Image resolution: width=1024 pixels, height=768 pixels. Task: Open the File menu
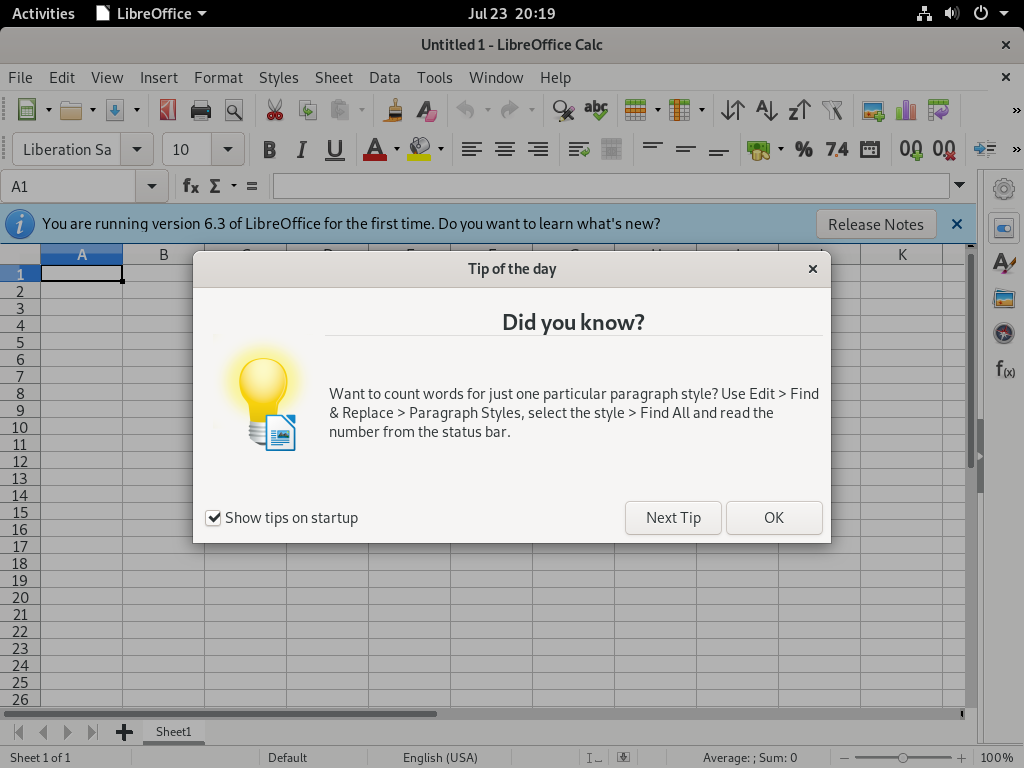20,78
